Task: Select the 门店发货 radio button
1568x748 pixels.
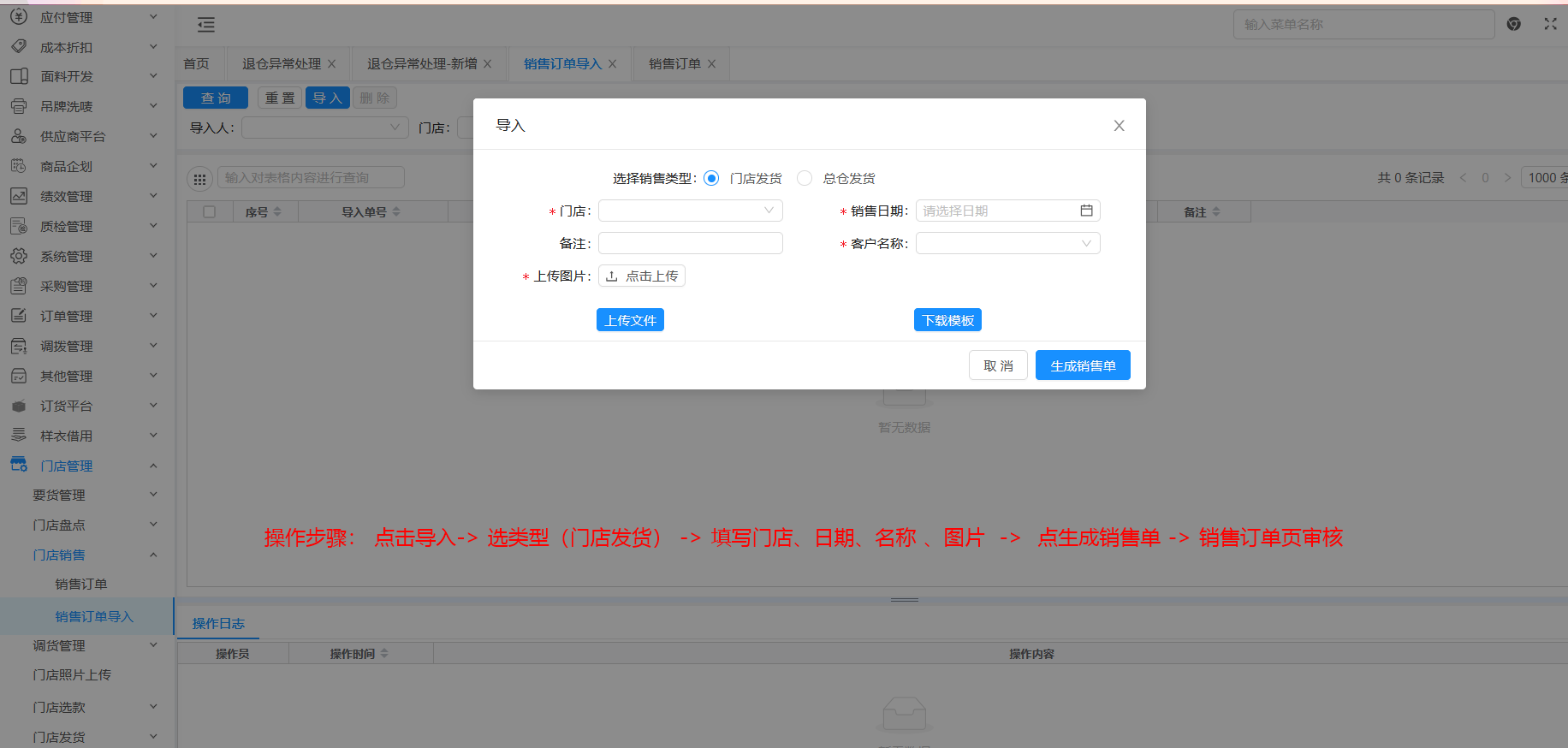Action: 711,178
